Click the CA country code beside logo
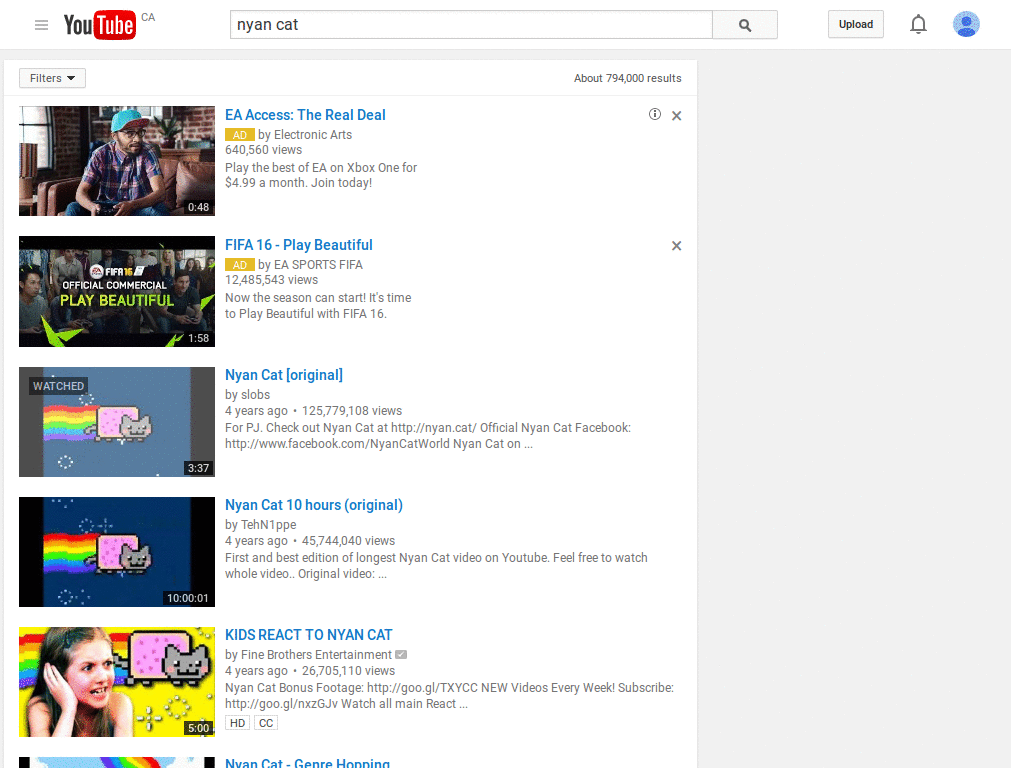Image resolution: width=1024 pixels, height=768 pixels. pos(148,17)
